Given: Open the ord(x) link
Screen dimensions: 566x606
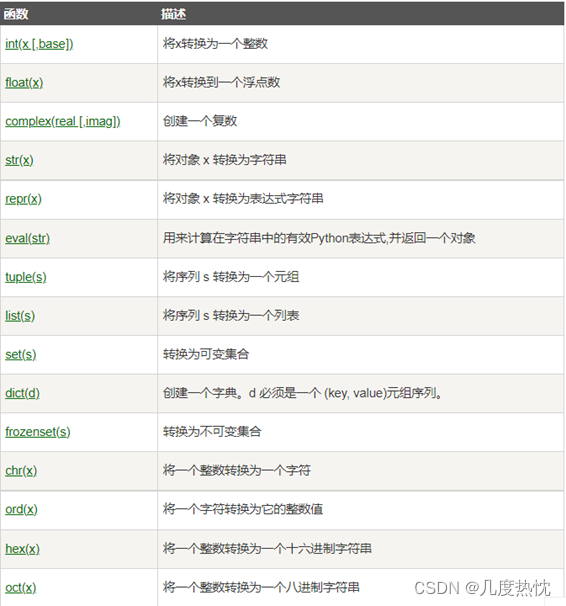Looking at the screenshot, I should click(x=21, y=509).
